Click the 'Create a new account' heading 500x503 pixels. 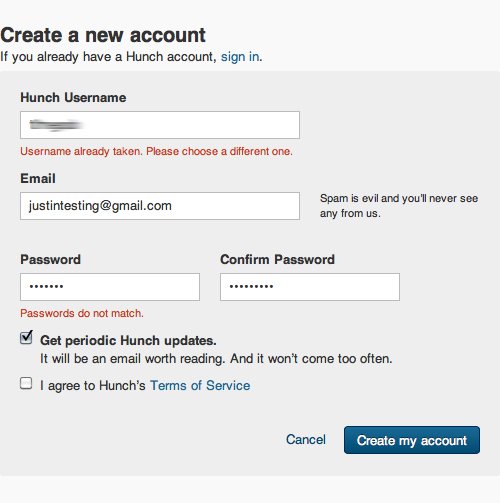pos(103,35)
